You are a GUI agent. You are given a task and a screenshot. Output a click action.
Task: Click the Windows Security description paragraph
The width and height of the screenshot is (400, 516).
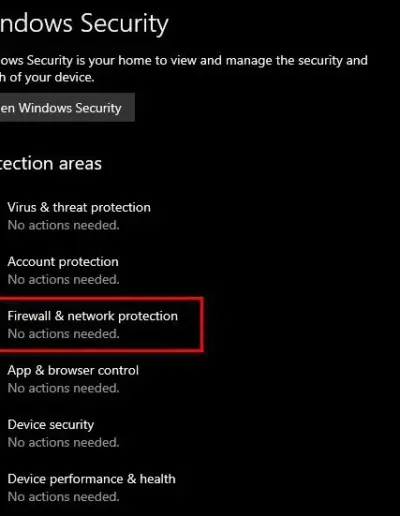point(184,69)
